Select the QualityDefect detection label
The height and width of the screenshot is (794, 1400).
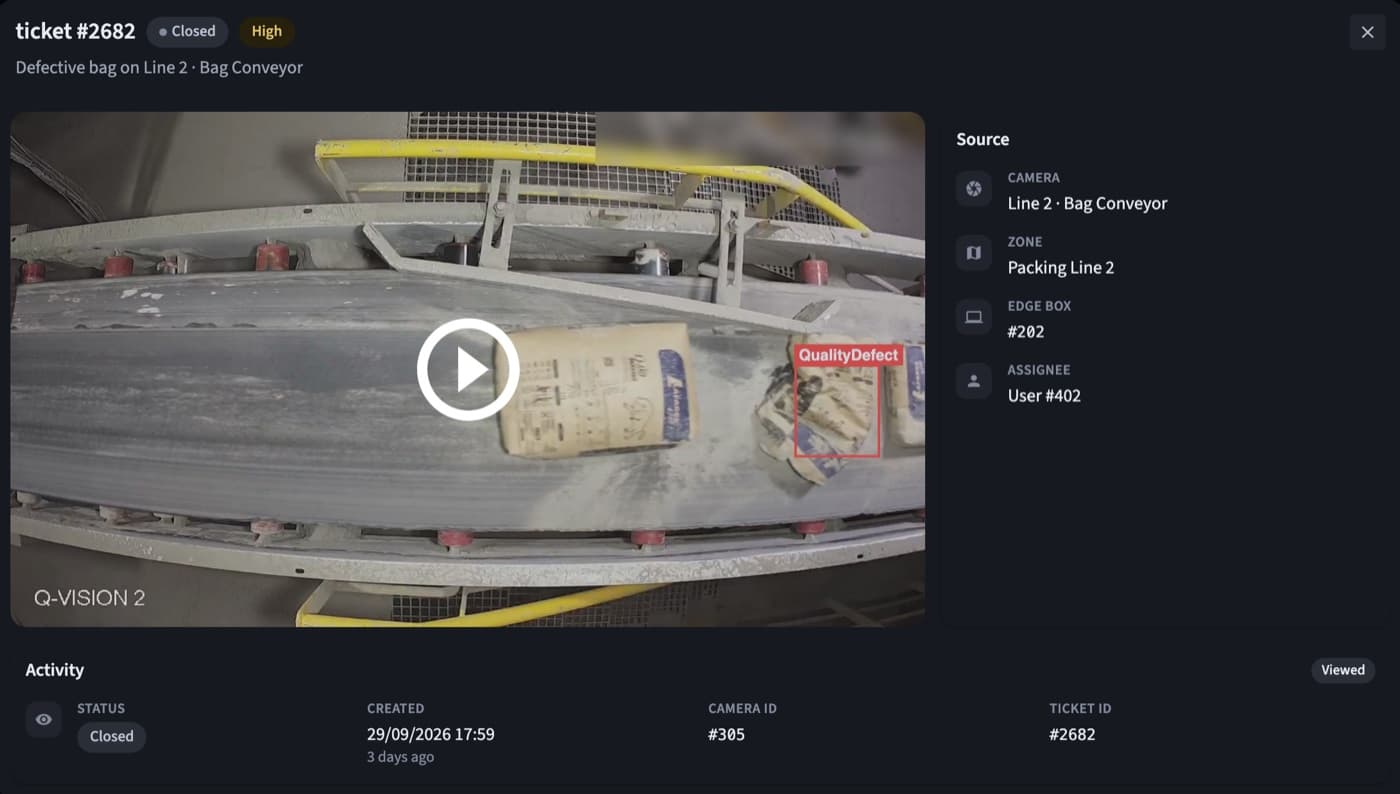[848, 355]
